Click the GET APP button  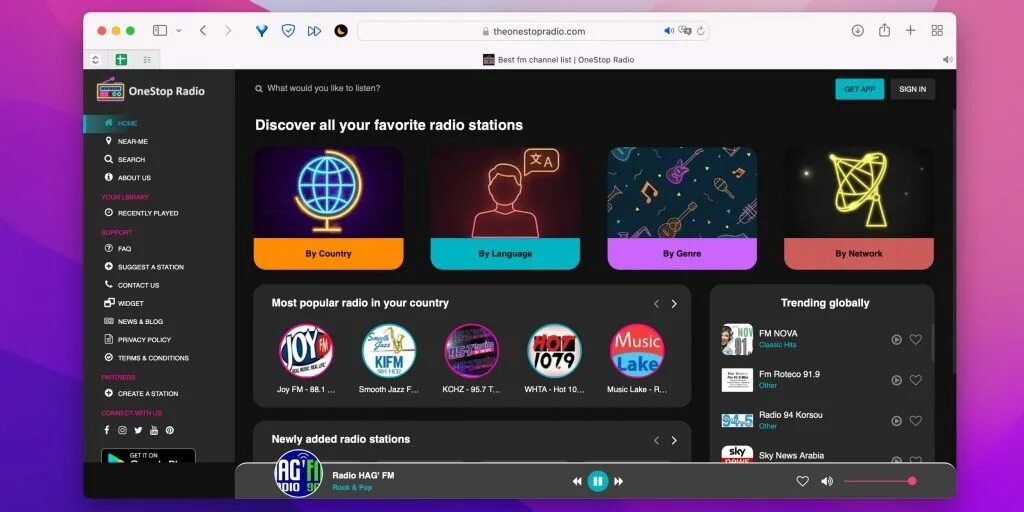click(x=859, y=89)
